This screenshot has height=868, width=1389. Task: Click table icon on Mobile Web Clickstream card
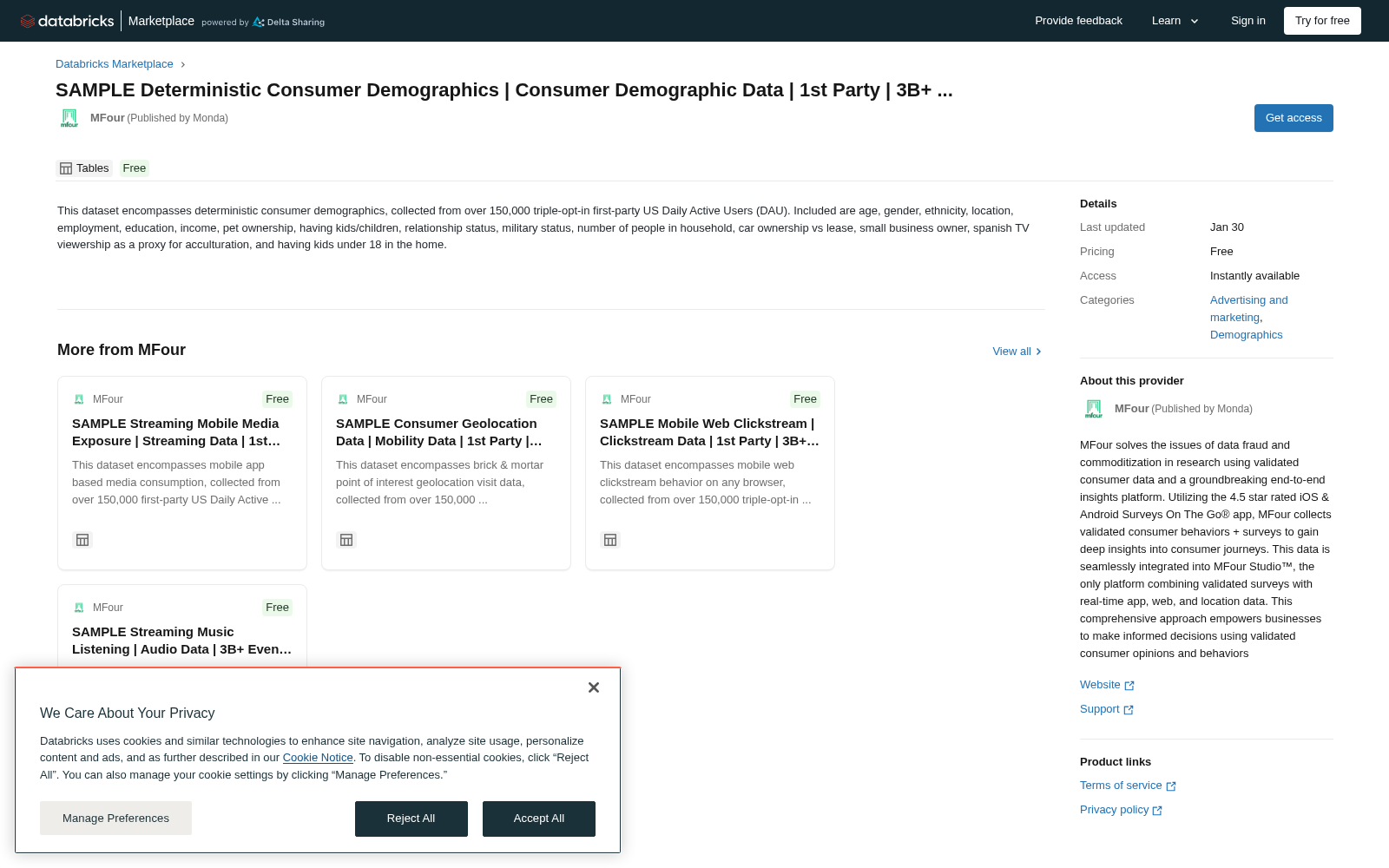(x=610, y=540)
